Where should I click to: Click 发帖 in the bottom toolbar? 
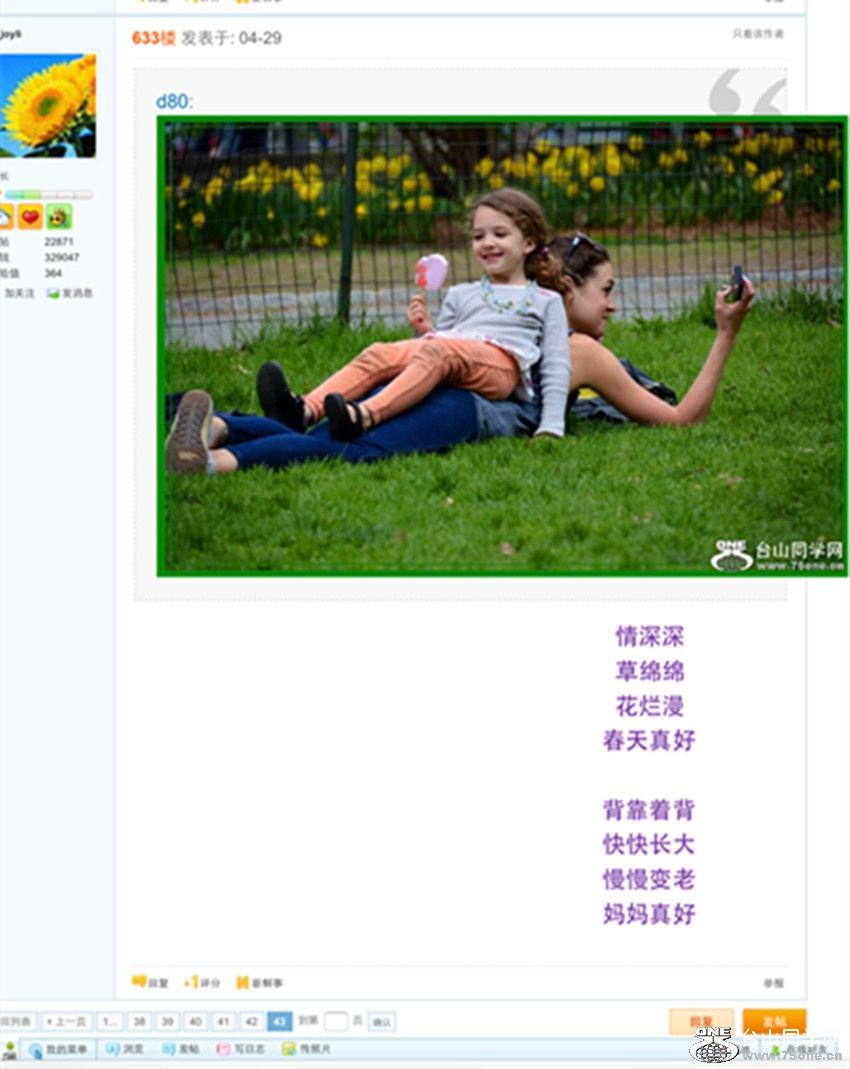click(x=181, y=1049)
